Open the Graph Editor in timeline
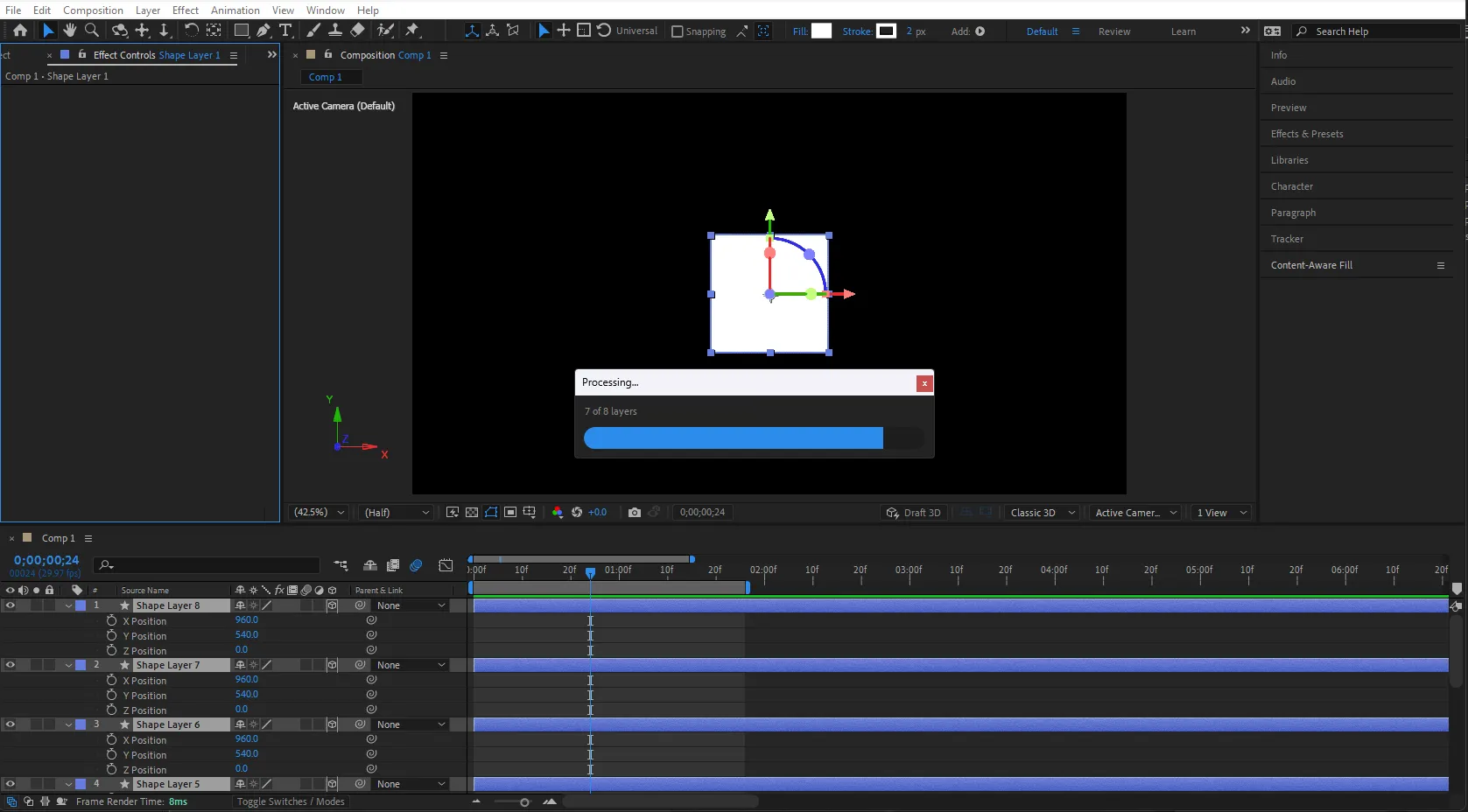 point(446,566)
